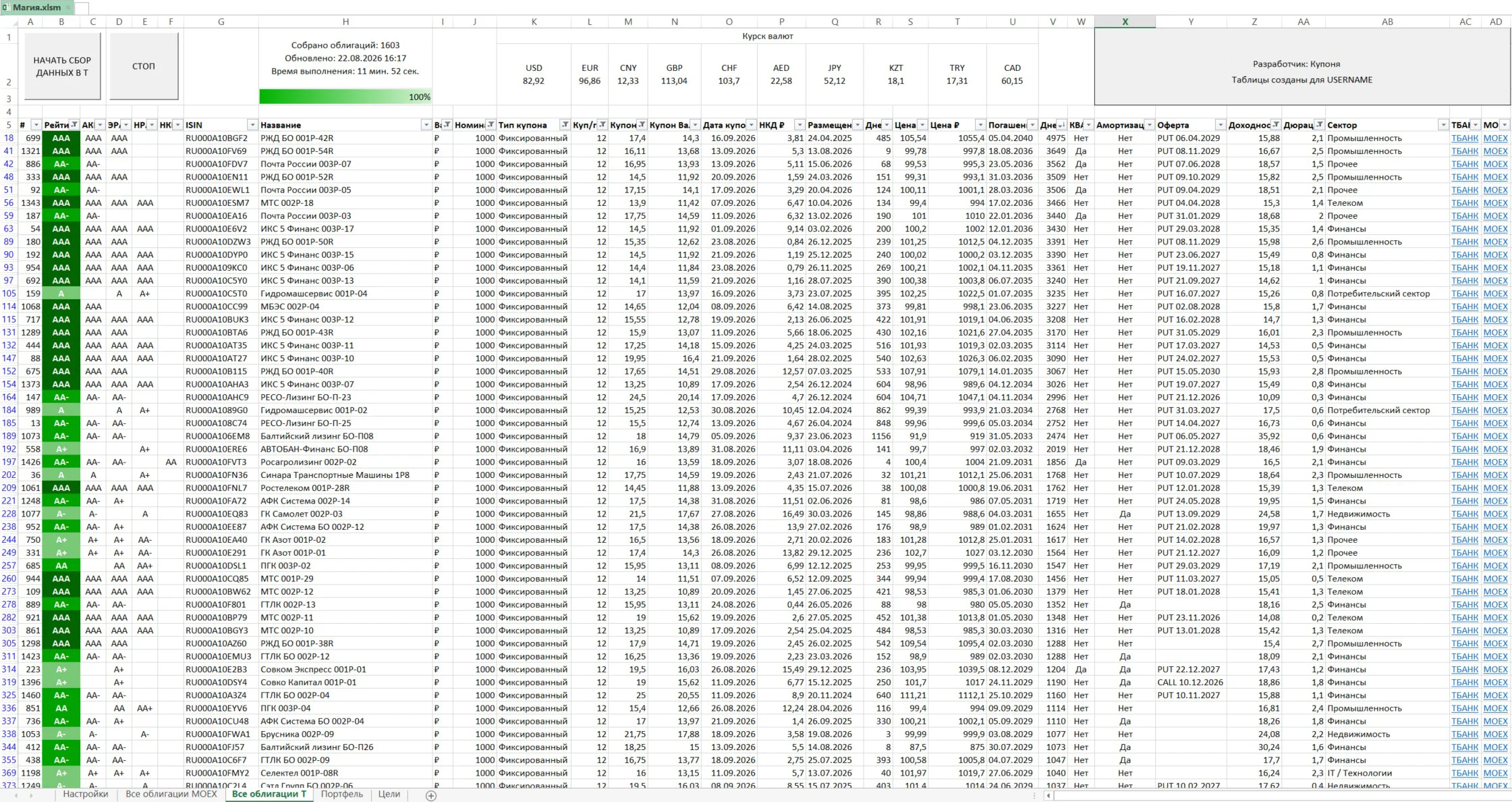Switch to the Все облигации MOEX sheet tab
1512x802 pixels.
click(171, 795)
